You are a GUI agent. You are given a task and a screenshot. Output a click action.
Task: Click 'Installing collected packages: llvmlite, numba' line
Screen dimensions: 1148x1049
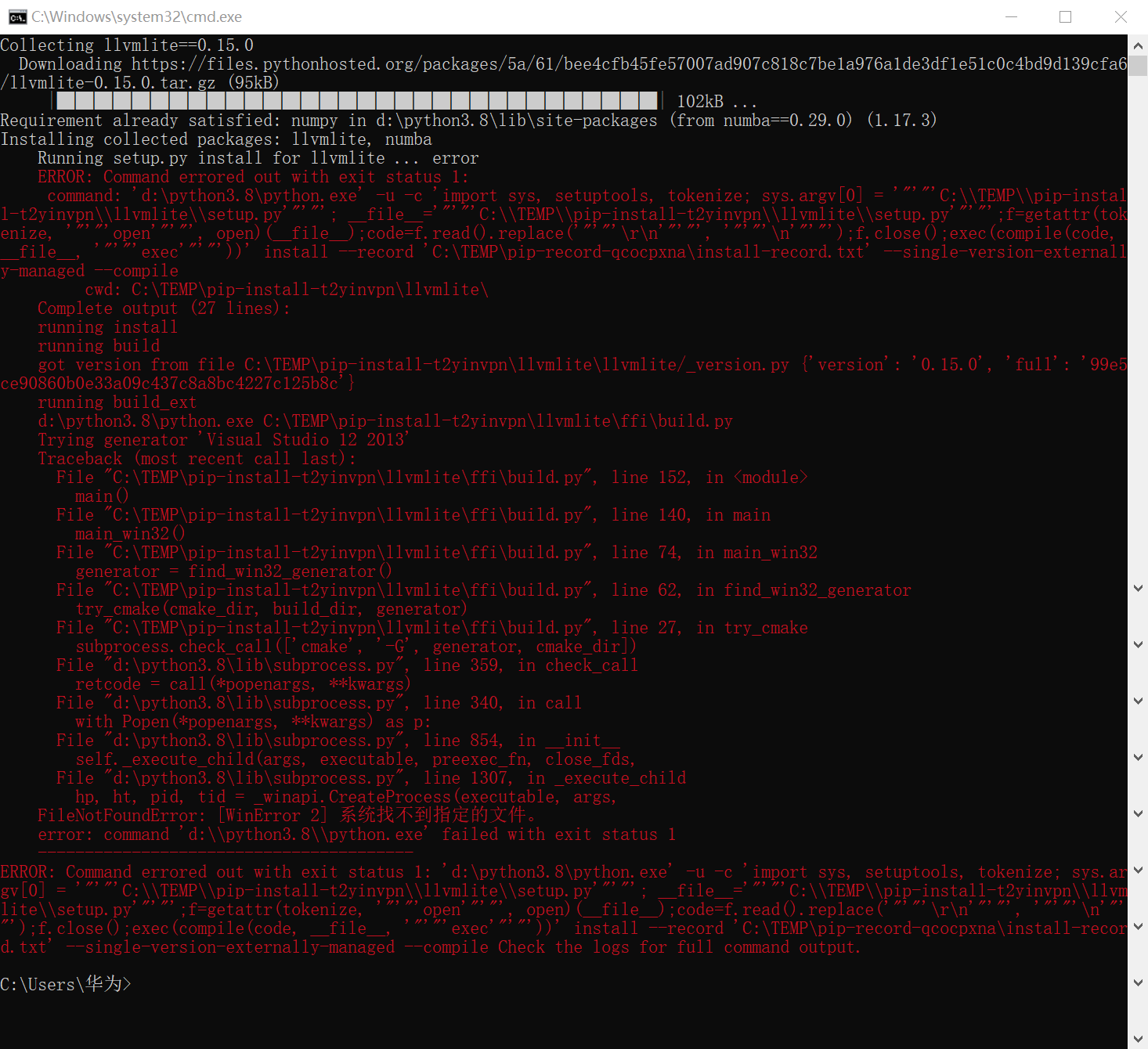click(216, 139)
